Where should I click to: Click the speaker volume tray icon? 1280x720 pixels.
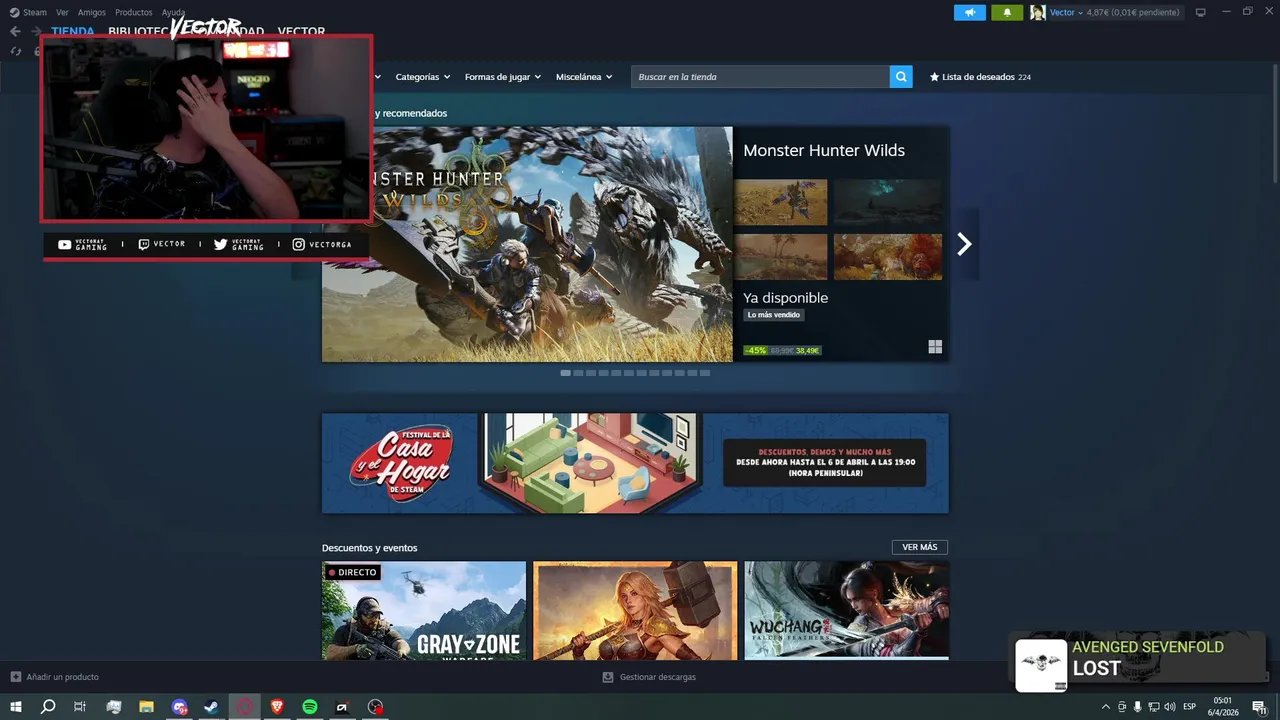click(1170, 707)
